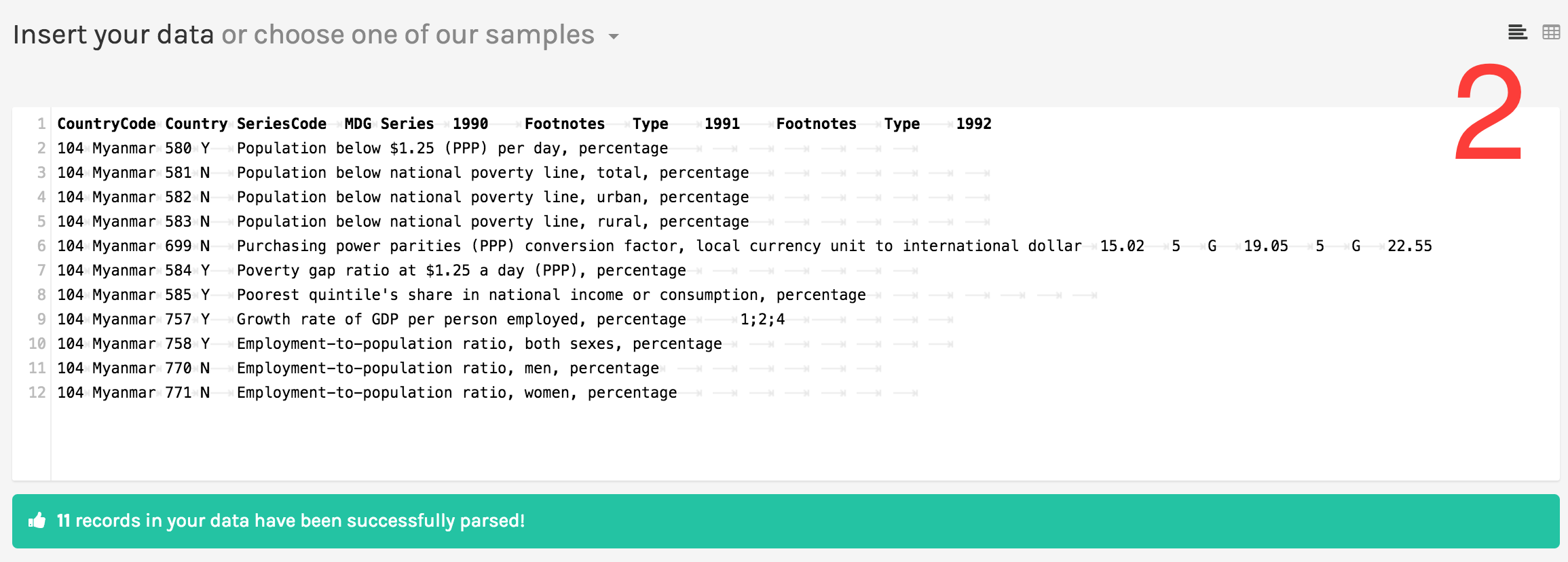Click the footnote text 1;2;4 in row 9

pyautogui.click(x=762, y=319)
